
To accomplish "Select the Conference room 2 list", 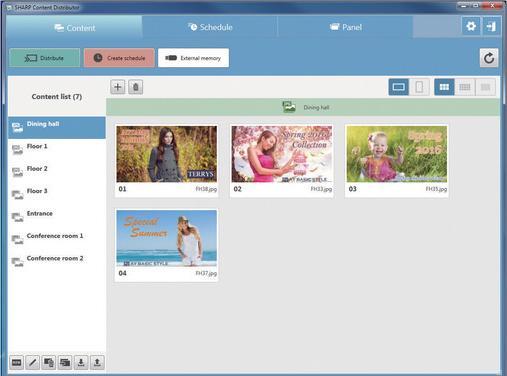I will coord(57,261).
